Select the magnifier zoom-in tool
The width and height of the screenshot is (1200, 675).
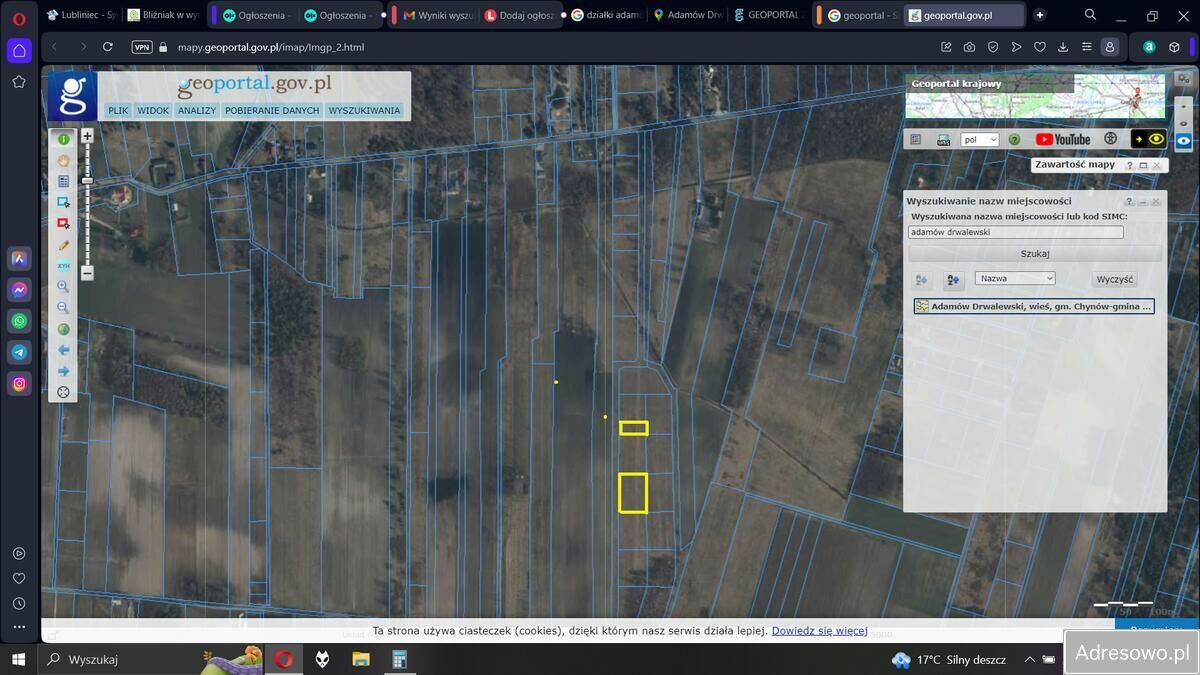63,287
